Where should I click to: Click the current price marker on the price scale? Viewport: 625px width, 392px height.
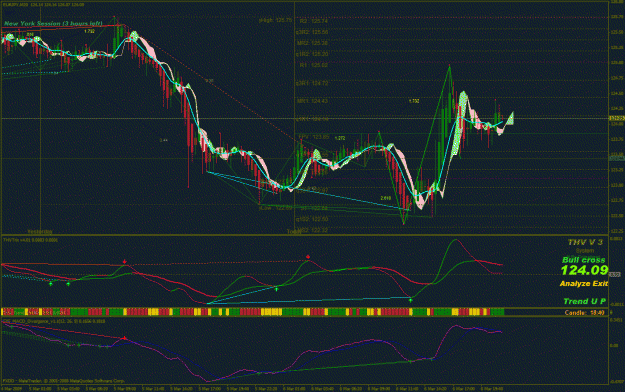click(x=617, y=118)
